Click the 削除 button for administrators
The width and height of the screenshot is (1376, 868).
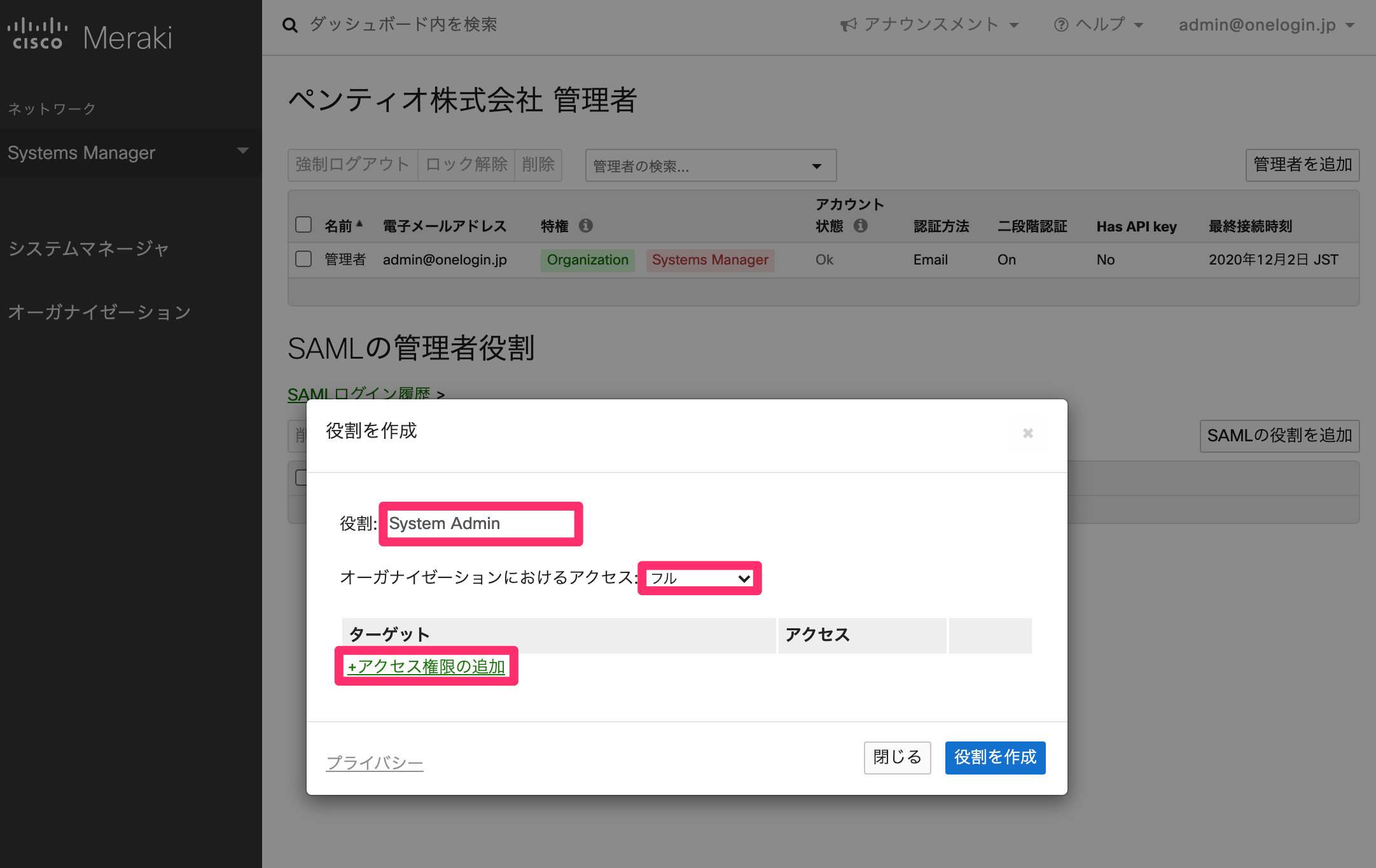pyautogui.click(x=538, y=165)
